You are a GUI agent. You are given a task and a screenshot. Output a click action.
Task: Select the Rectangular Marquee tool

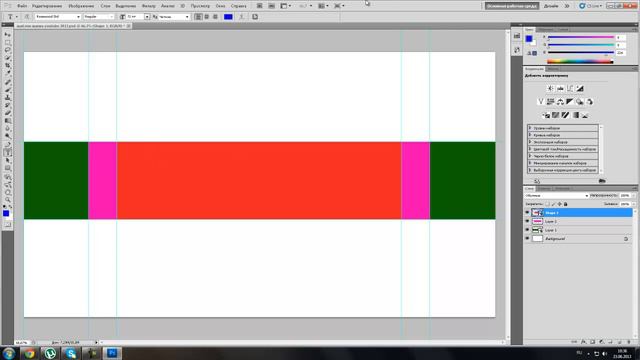[x=7, y=42]
